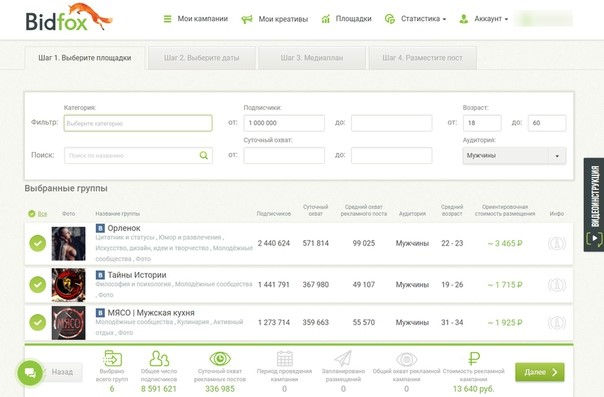The width and height of the screenshot is (604, 397).
Task: Open the Тайны Истории group photo
Action: click(x=69, y=285)
